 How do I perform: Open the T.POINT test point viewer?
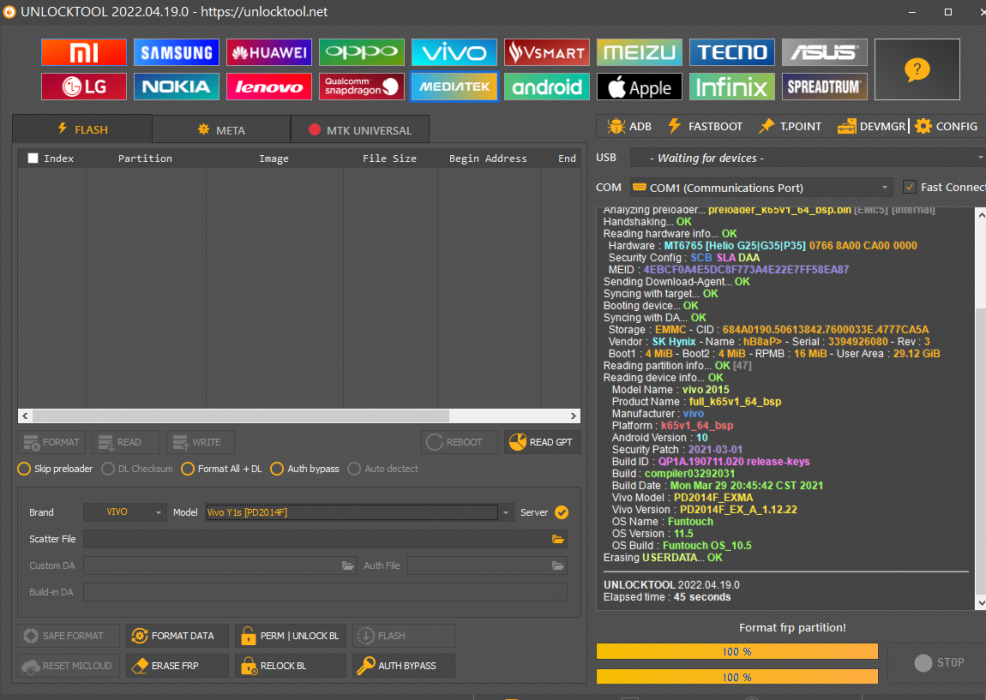[x=790, y=126]
